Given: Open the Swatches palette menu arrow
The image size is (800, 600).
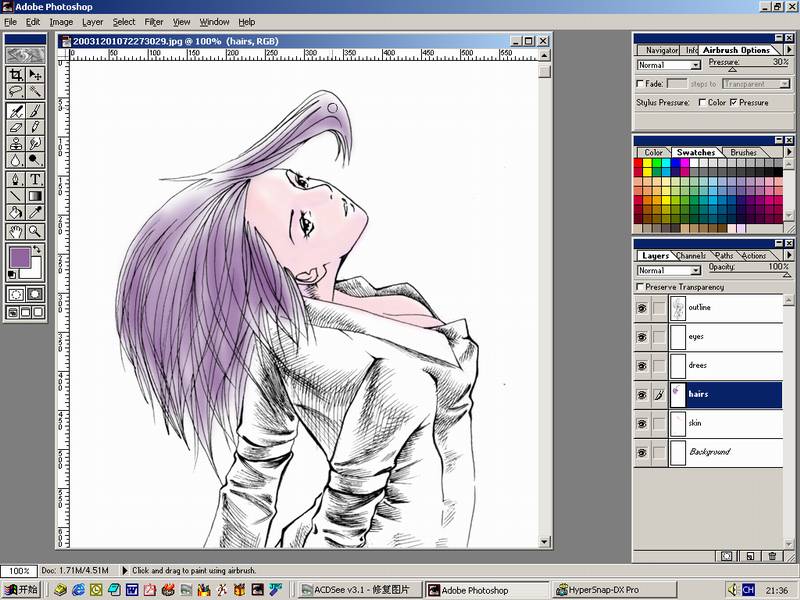Looking at the screenshot, I should [789, 152].
